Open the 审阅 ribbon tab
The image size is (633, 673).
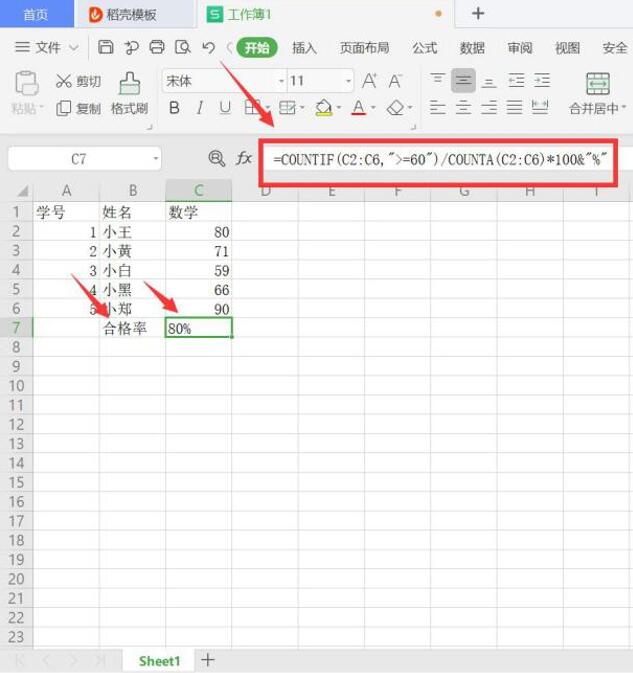pyautogui.click(x=520, y=48)
